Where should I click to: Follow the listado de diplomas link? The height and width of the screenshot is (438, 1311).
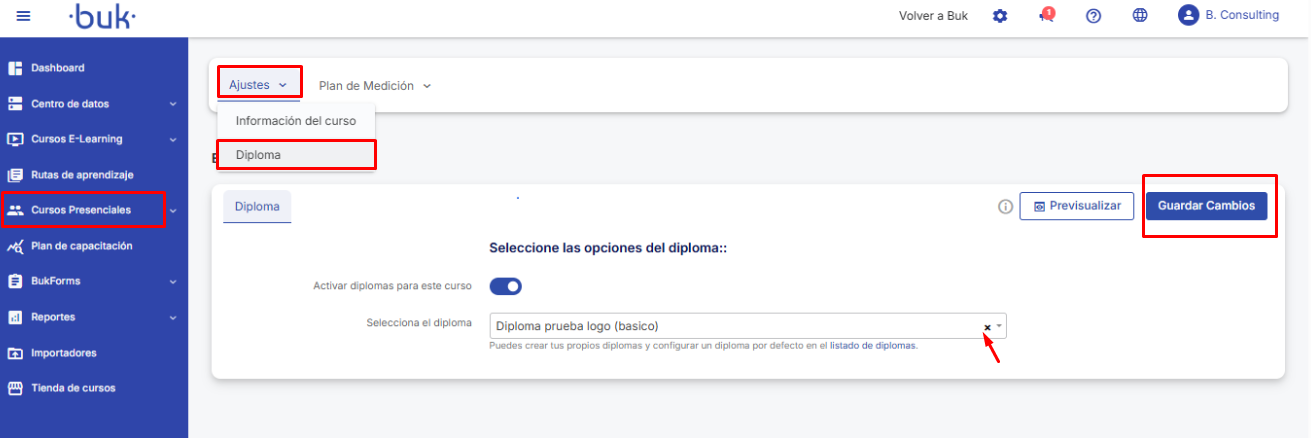(873, 346)
